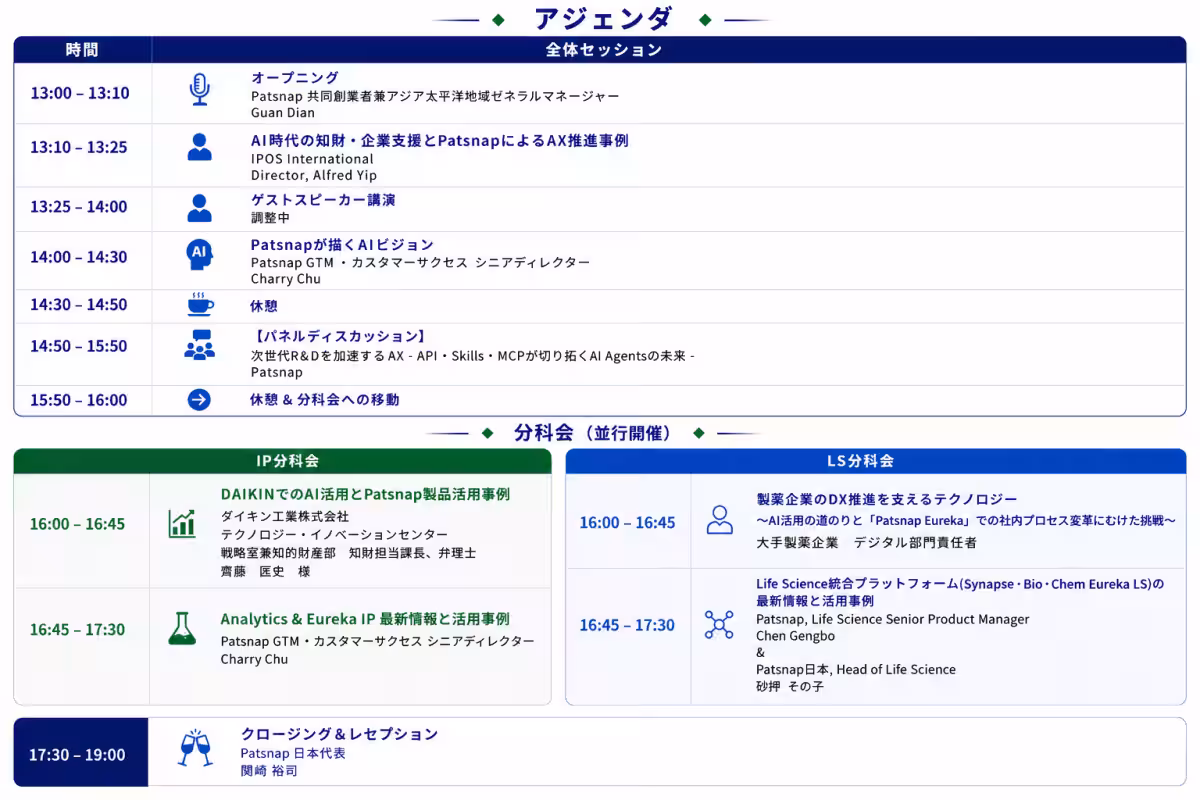Click the テクノロジー・イノベーションセンター line
The image size is (1200, 800).
335,535
